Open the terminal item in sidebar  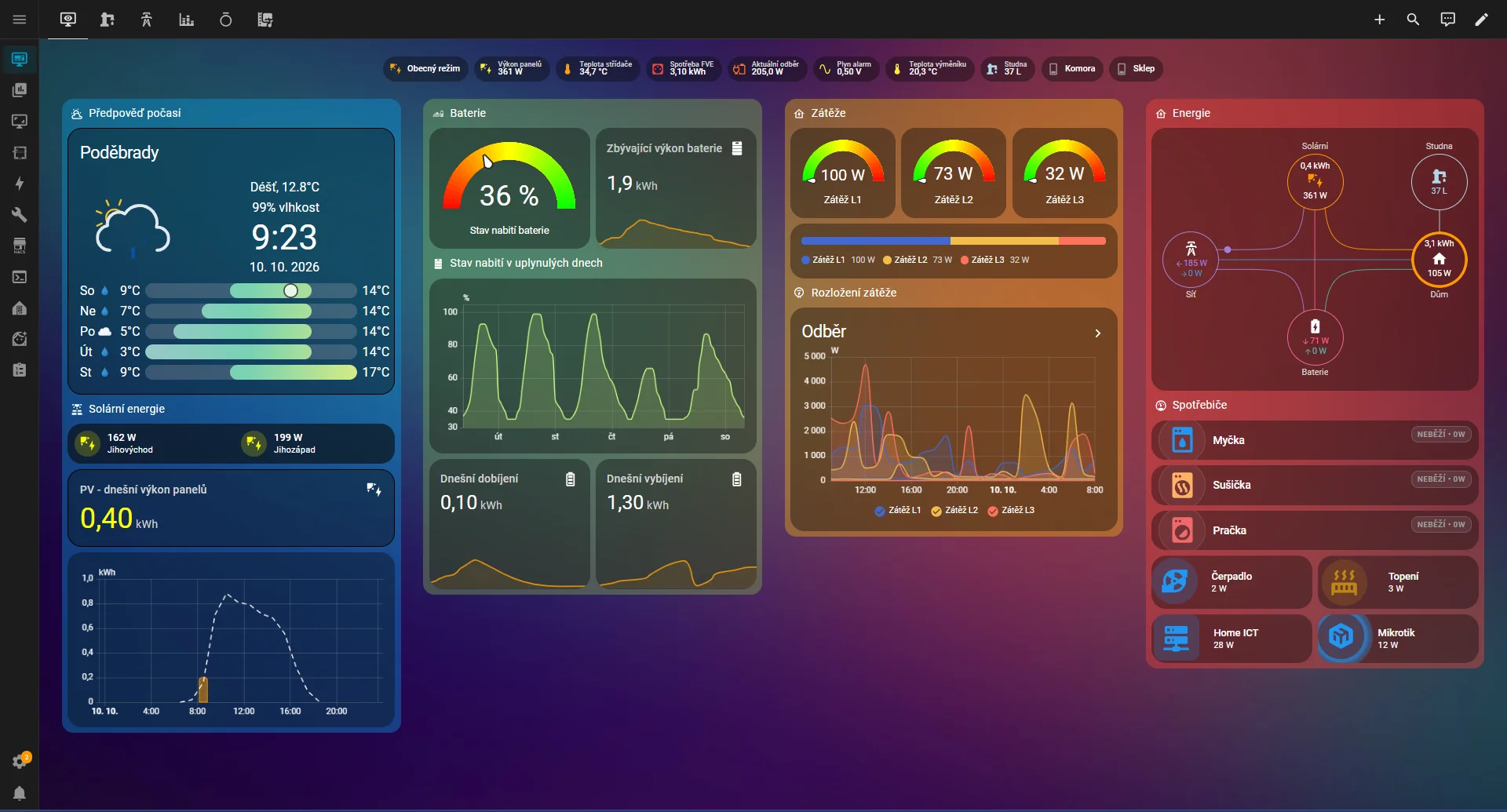[20, 277]
